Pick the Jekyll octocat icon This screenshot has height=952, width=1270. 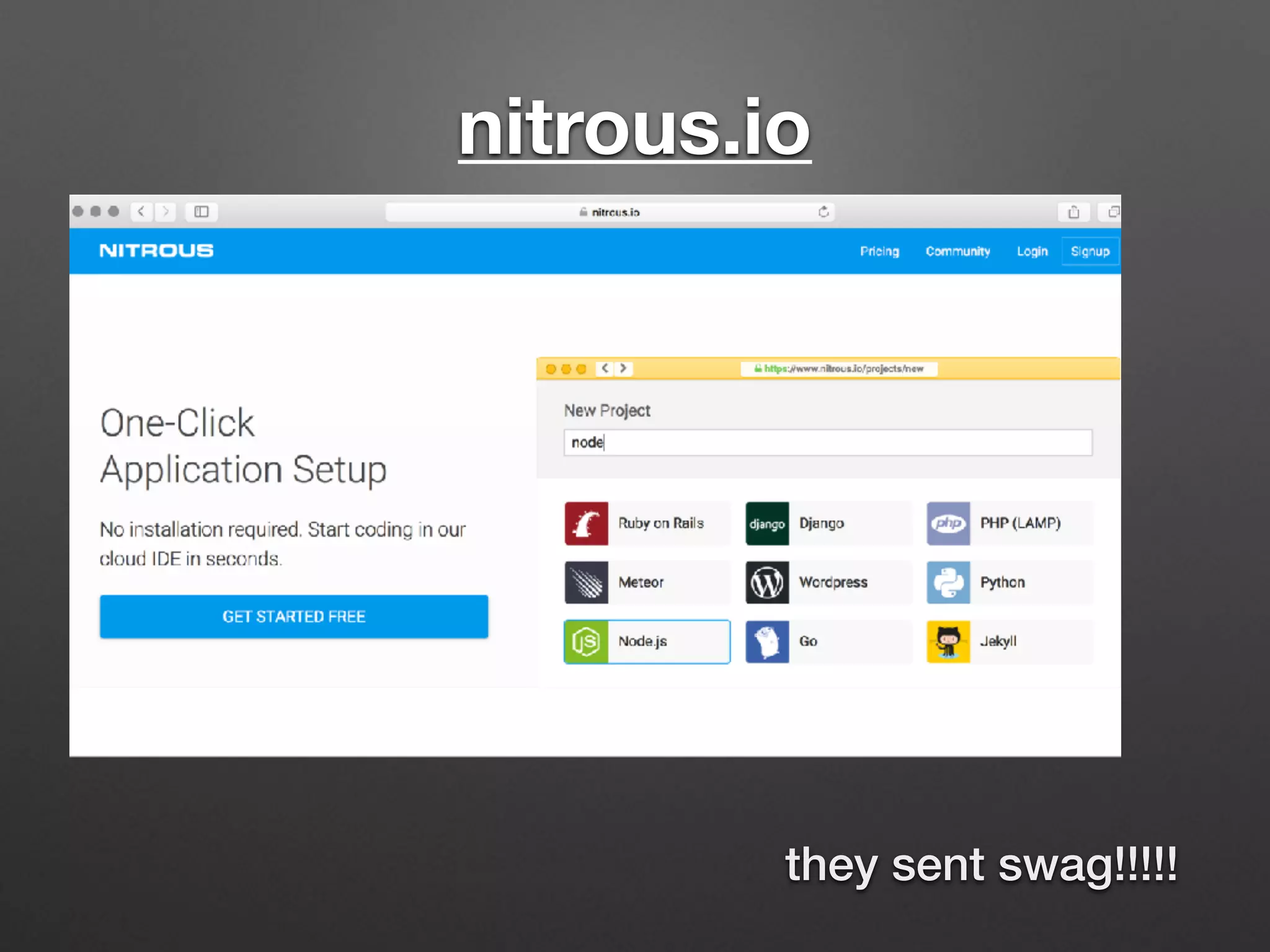948,641
